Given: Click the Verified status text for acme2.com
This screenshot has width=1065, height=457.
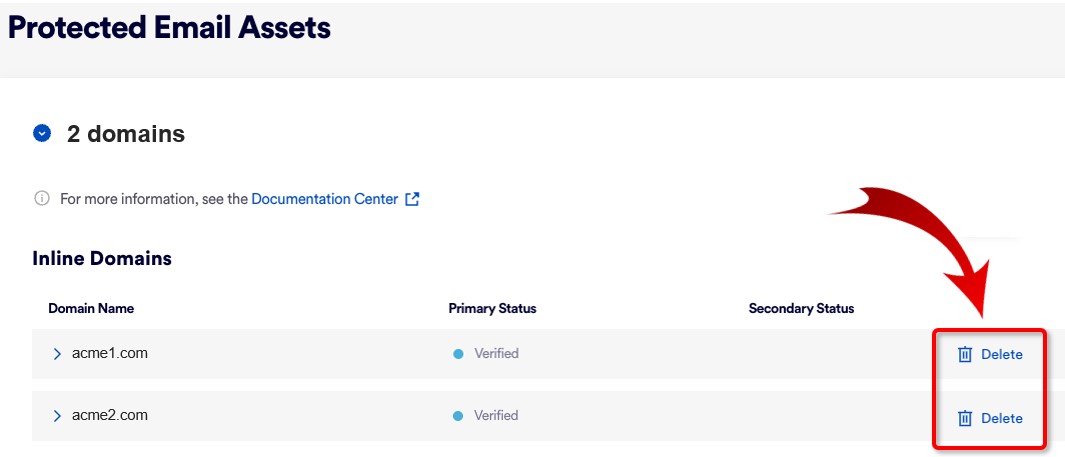Looking at the screenshot, I should point(496,416).
